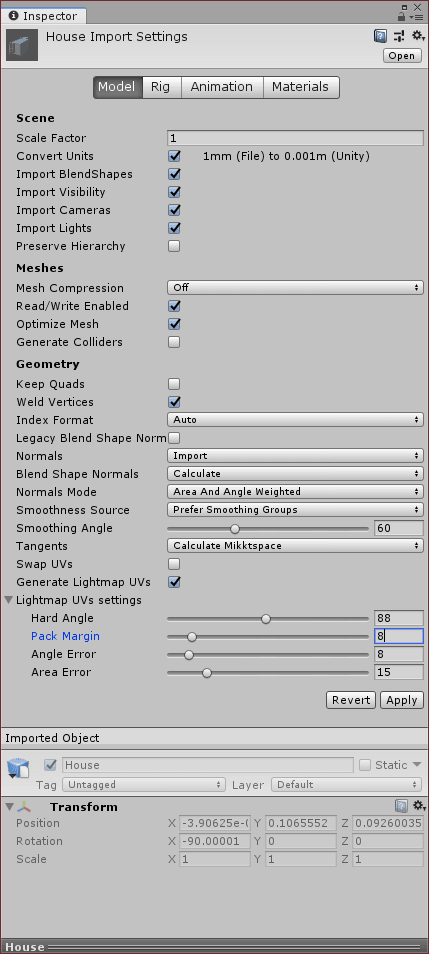Open the Transform component gear menu
Viewport: 429px width, 954px height.
419,806
